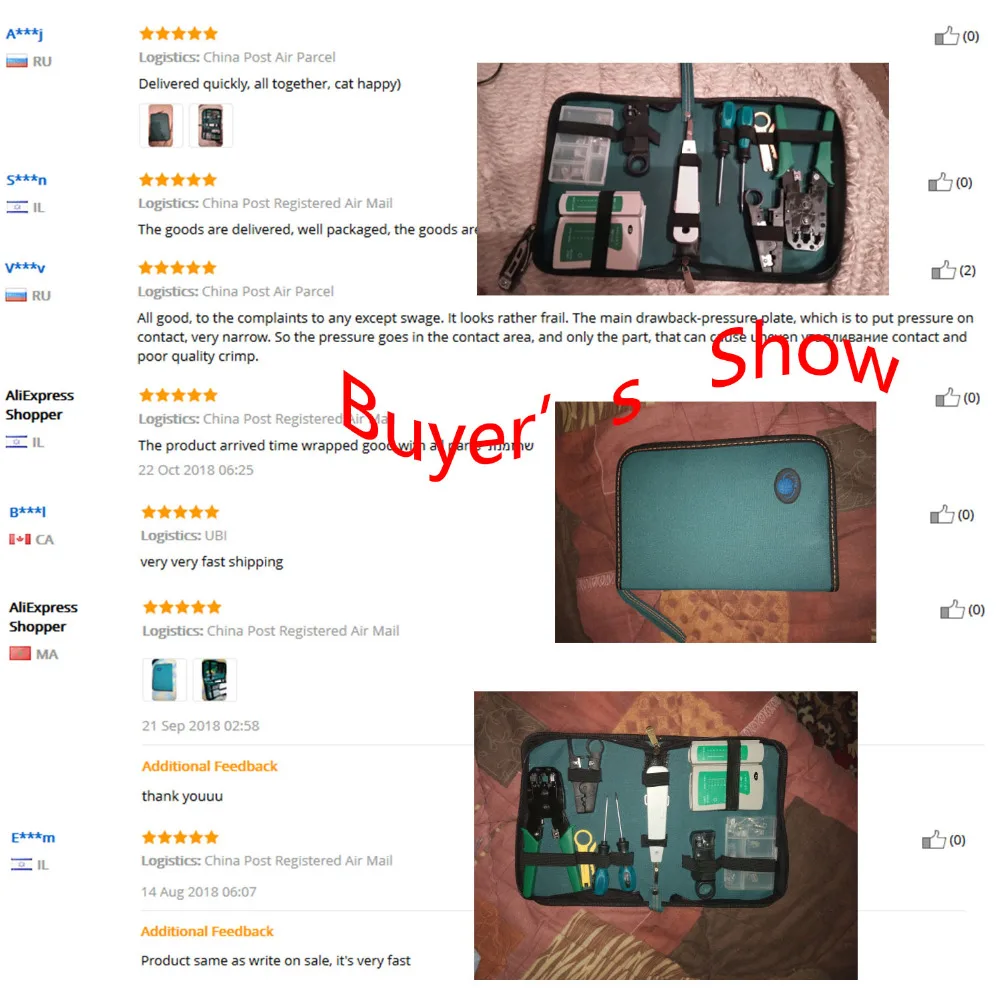Click the Canada flag under B***l
The image size is (1000, 1000).
point(20,540)
